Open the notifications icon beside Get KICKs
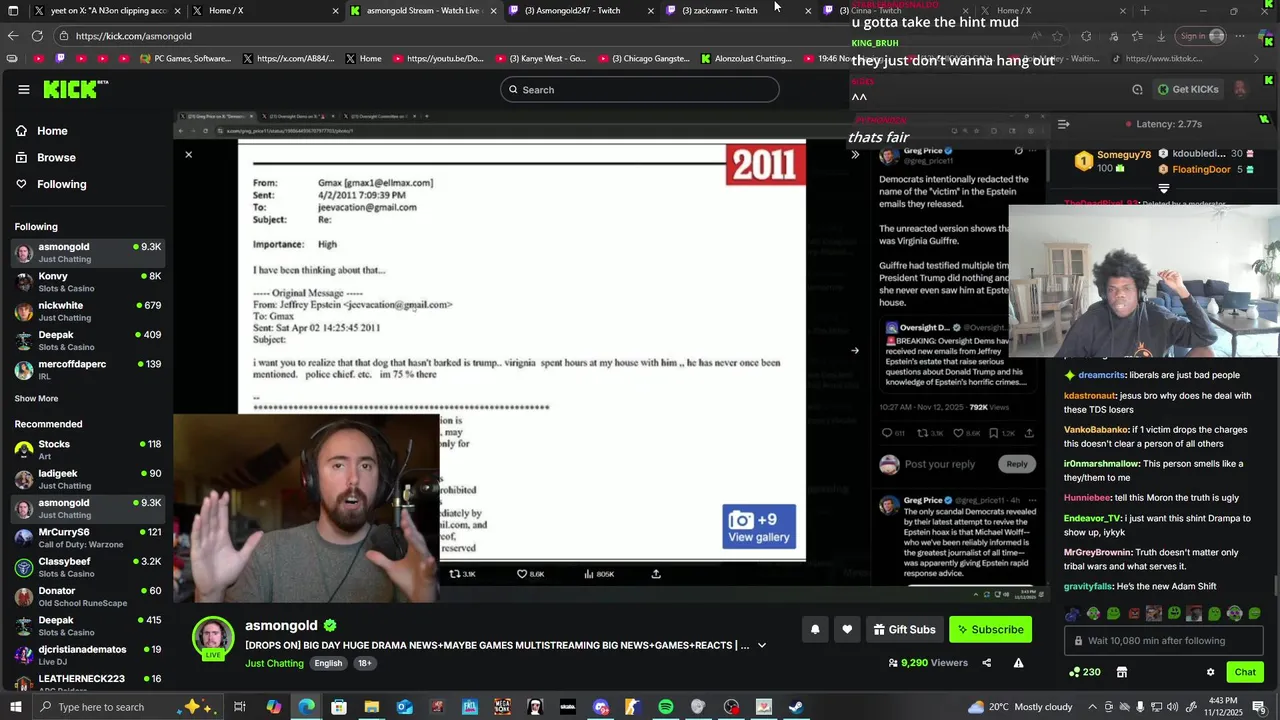 coord(1137,90)
